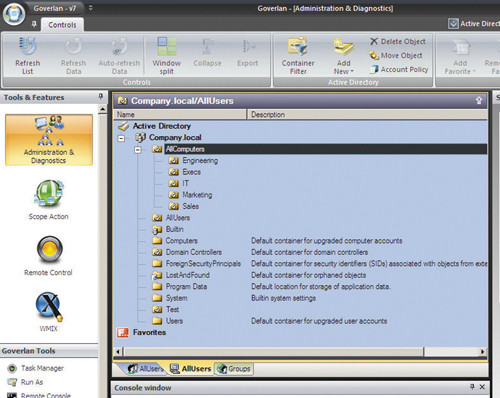Select the Controls ribbon tab
The width and height of the screenshot is (500, 398).
tap(62, 25)
